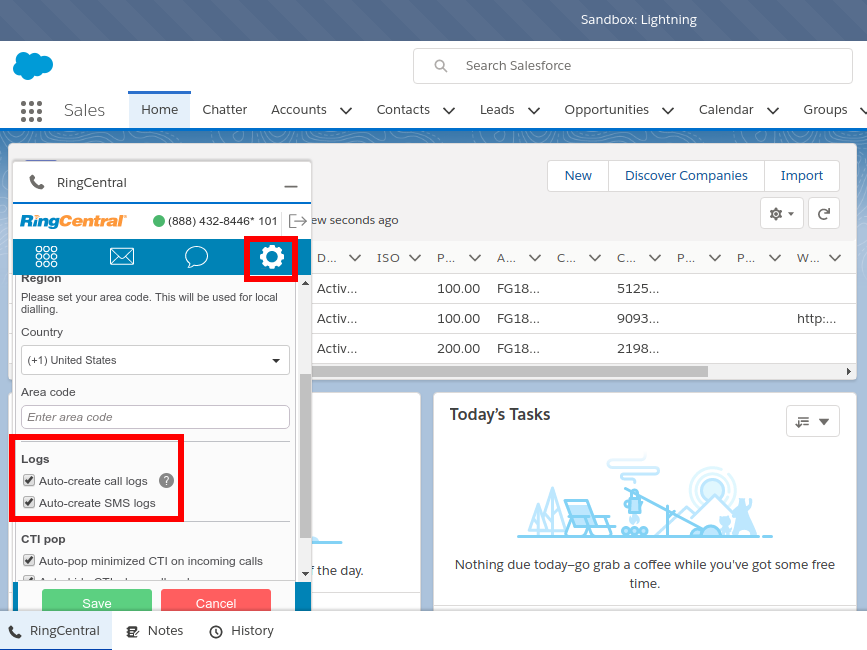Screen dimensions: 867x650
Task: Open the Salesforce App Launcher grid
Action: coord(31,110)
